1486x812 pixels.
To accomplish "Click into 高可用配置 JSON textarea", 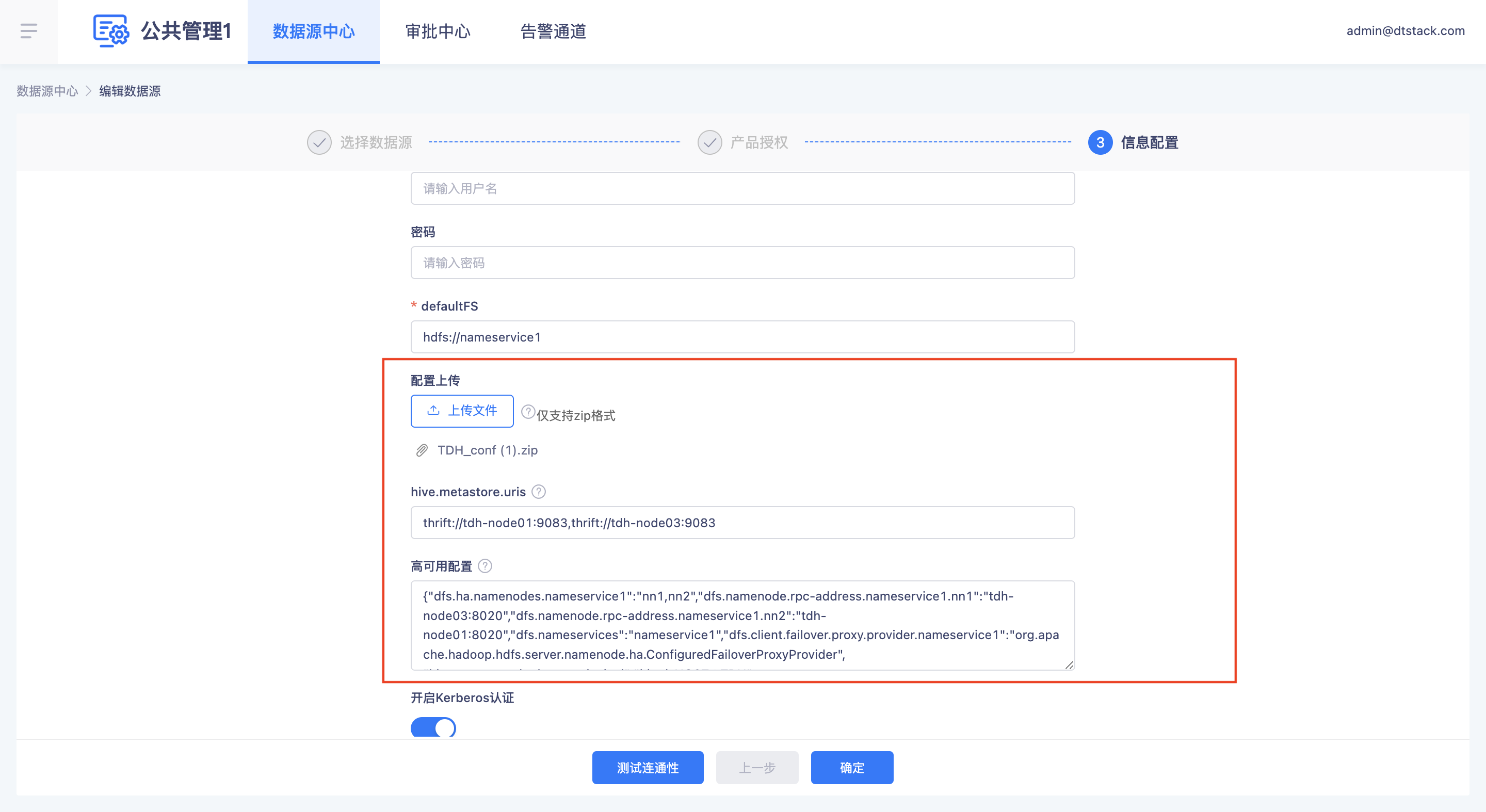I will pos(742,626).
